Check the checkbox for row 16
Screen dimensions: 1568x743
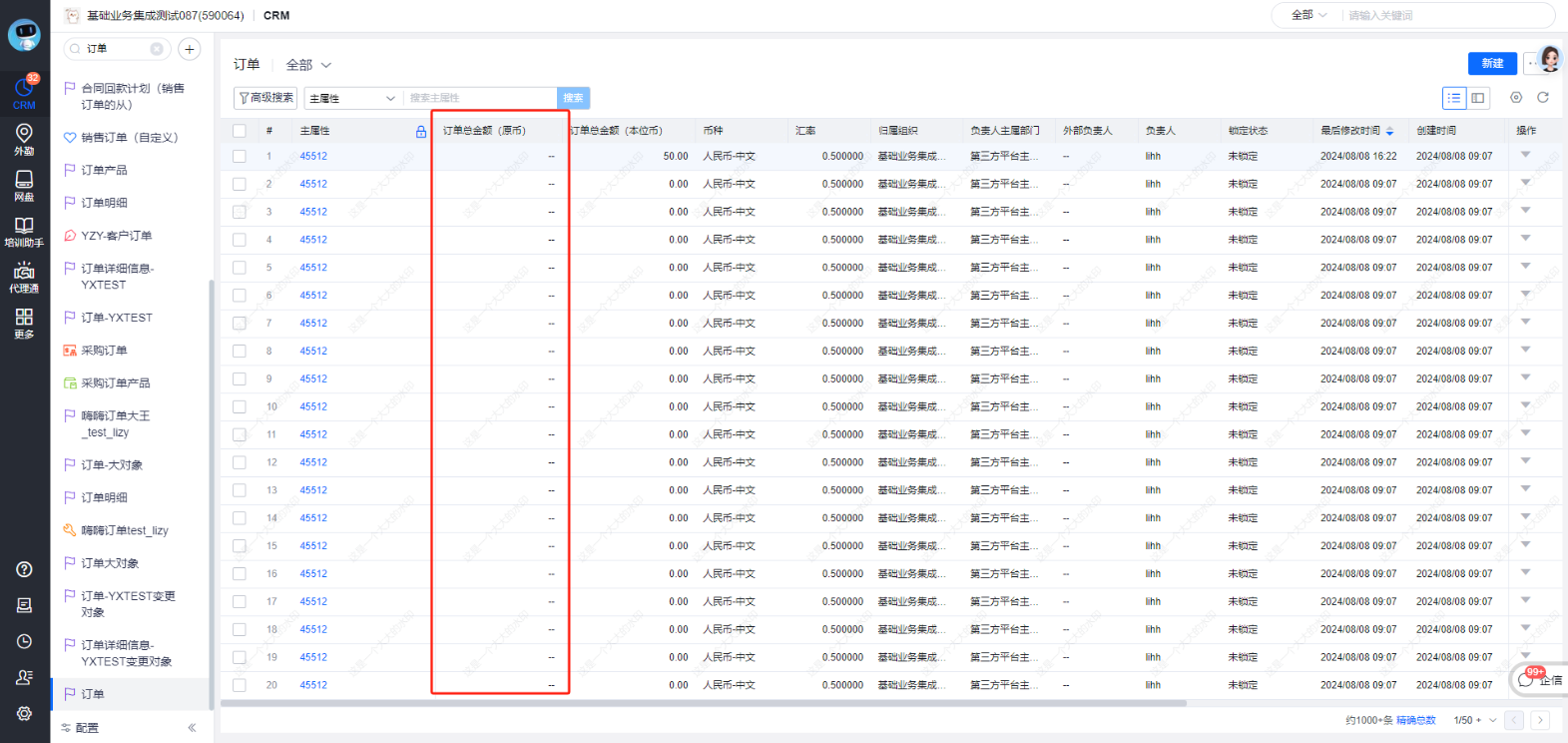tap(240, 574)
